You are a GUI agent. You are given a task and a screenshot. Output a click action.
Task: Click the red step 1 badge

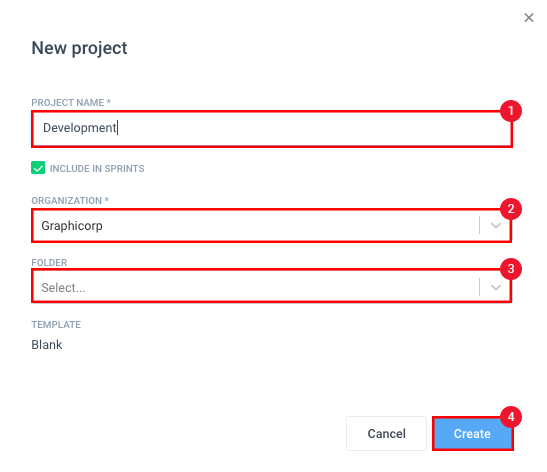pos(511,111)
